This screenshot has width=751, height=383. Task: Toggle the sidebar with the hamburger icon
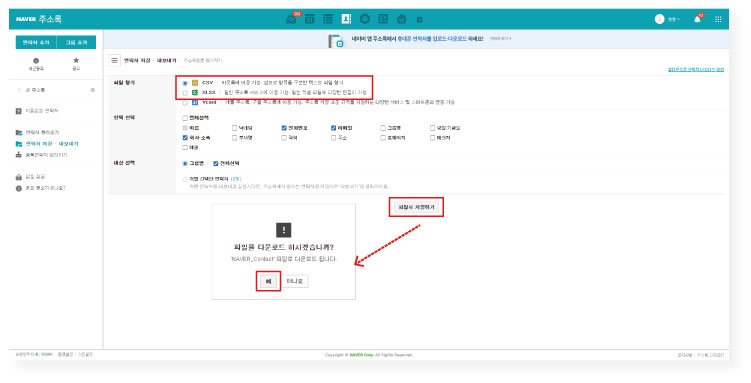click(x=114, y=60)
